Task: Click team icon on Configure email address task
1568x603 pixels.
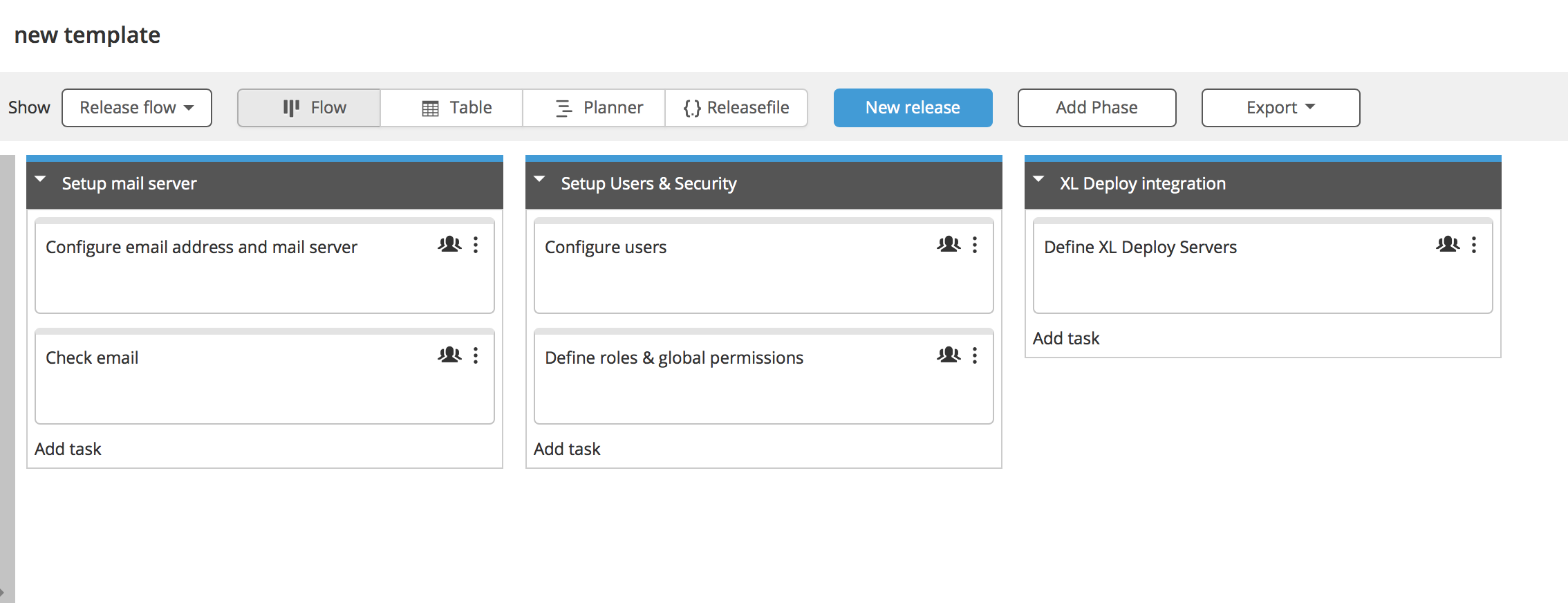Action: click(449, 244)
